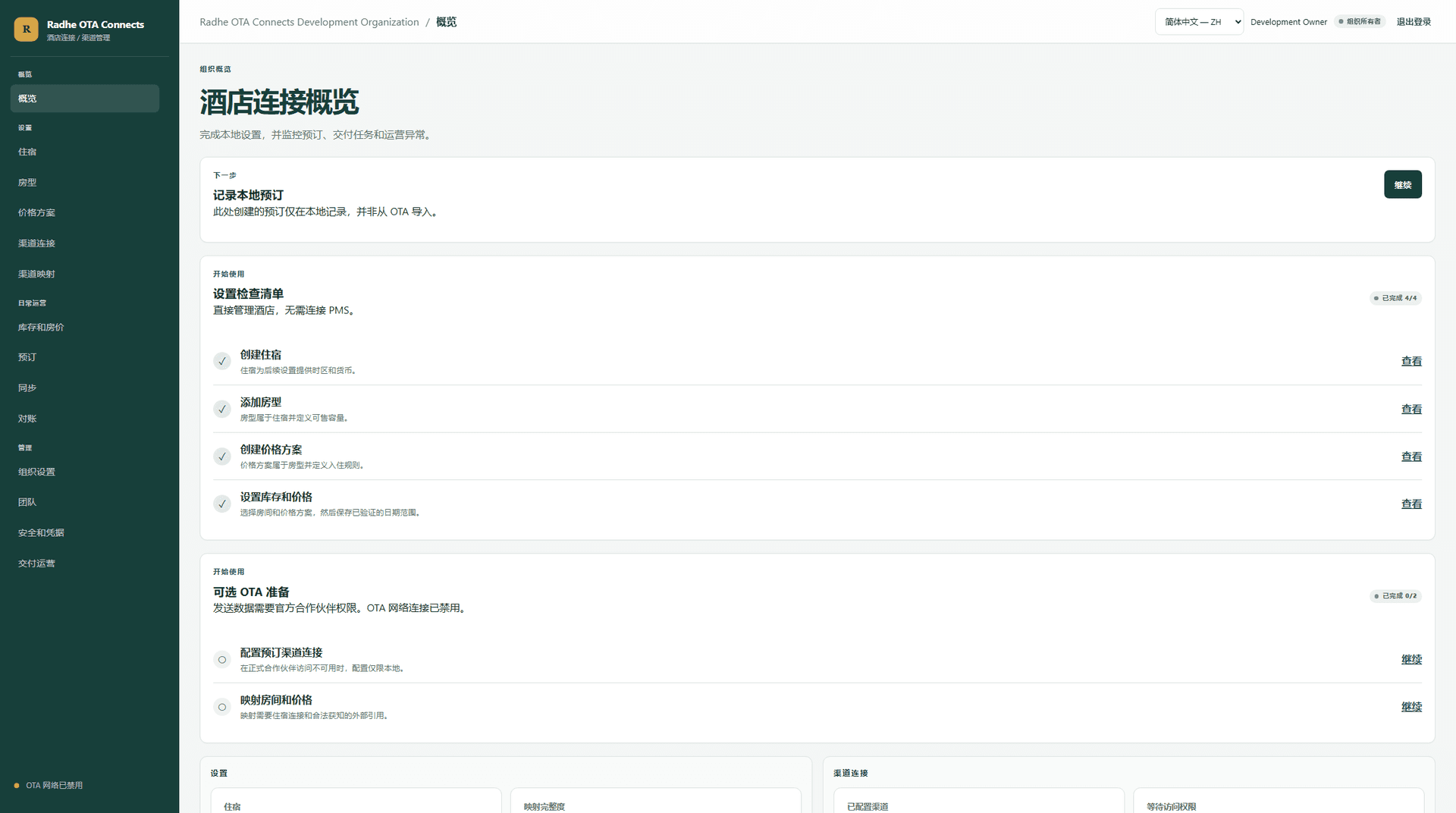Open 组织设置 in sidebar
1456x813 pixels.
85,472
